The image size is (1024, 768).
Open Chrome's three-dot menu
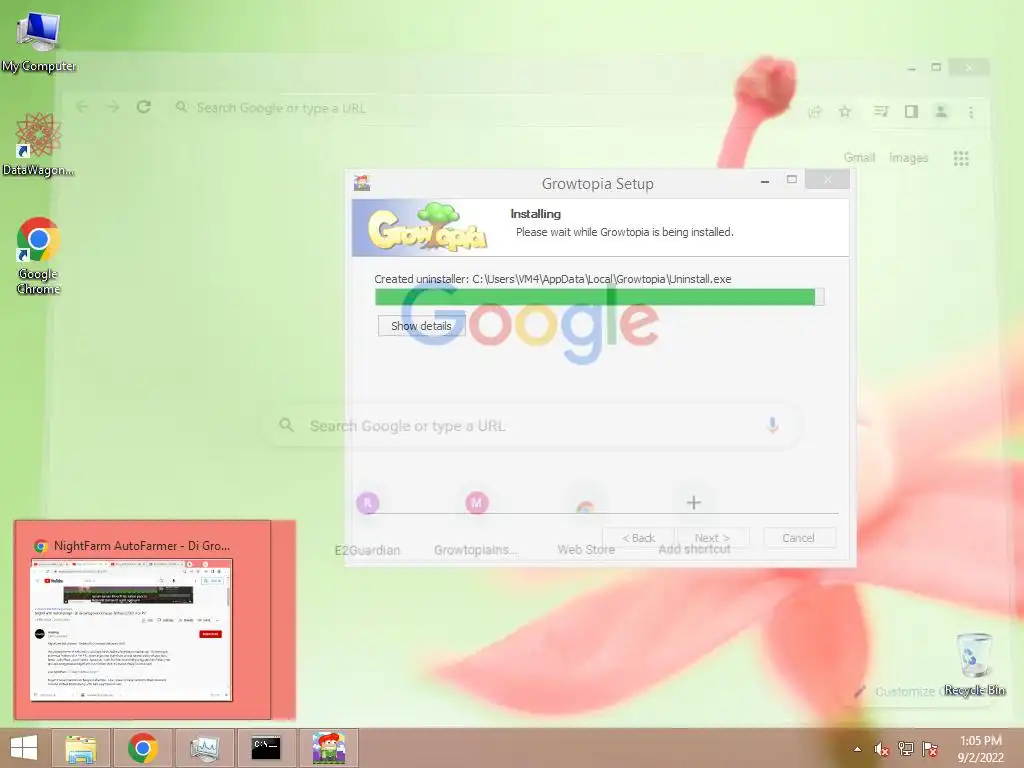tap(971, 112)
